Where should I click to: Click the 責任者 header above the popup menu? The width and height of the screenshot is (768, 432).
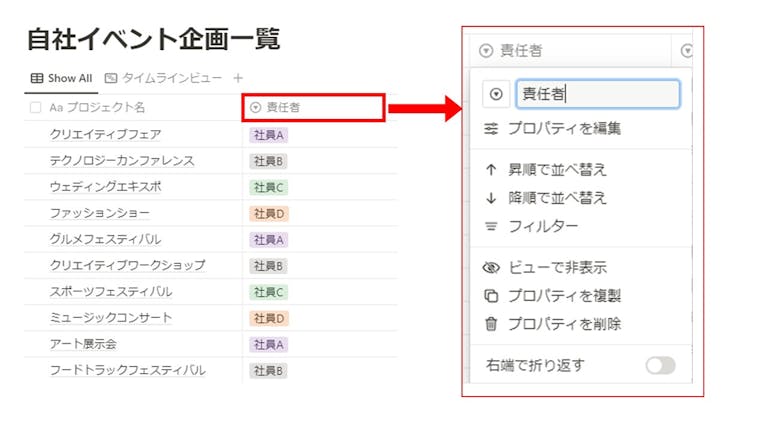coord(570,50)
